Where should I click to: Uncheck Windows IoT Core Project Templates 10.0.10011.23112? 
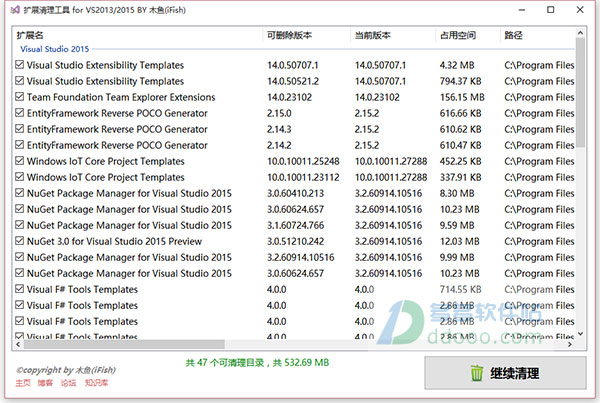pos(20,177)
